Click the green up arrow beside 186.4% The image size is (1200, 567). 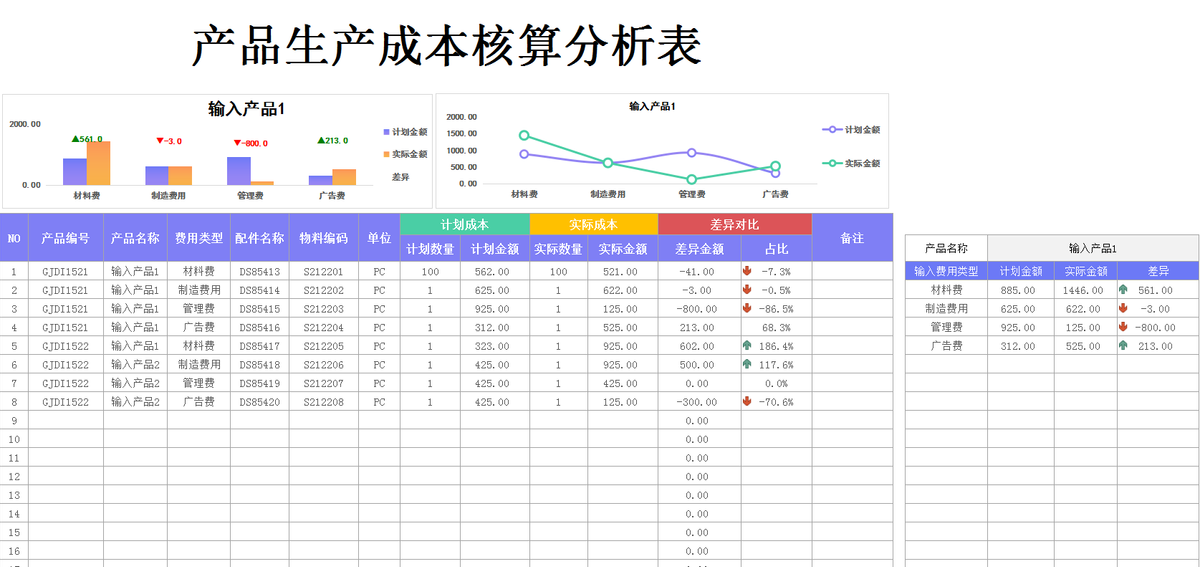[747, 346]
